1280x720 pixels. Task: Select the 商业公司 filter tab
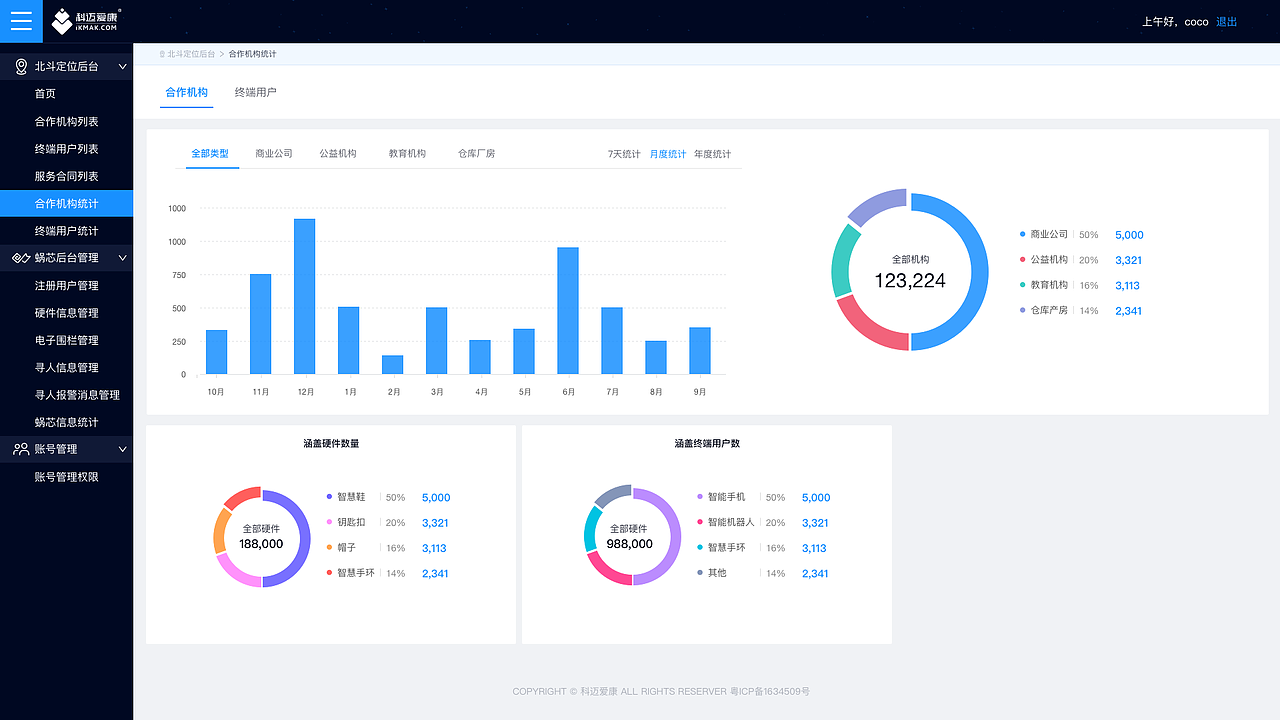click(274, 154)
